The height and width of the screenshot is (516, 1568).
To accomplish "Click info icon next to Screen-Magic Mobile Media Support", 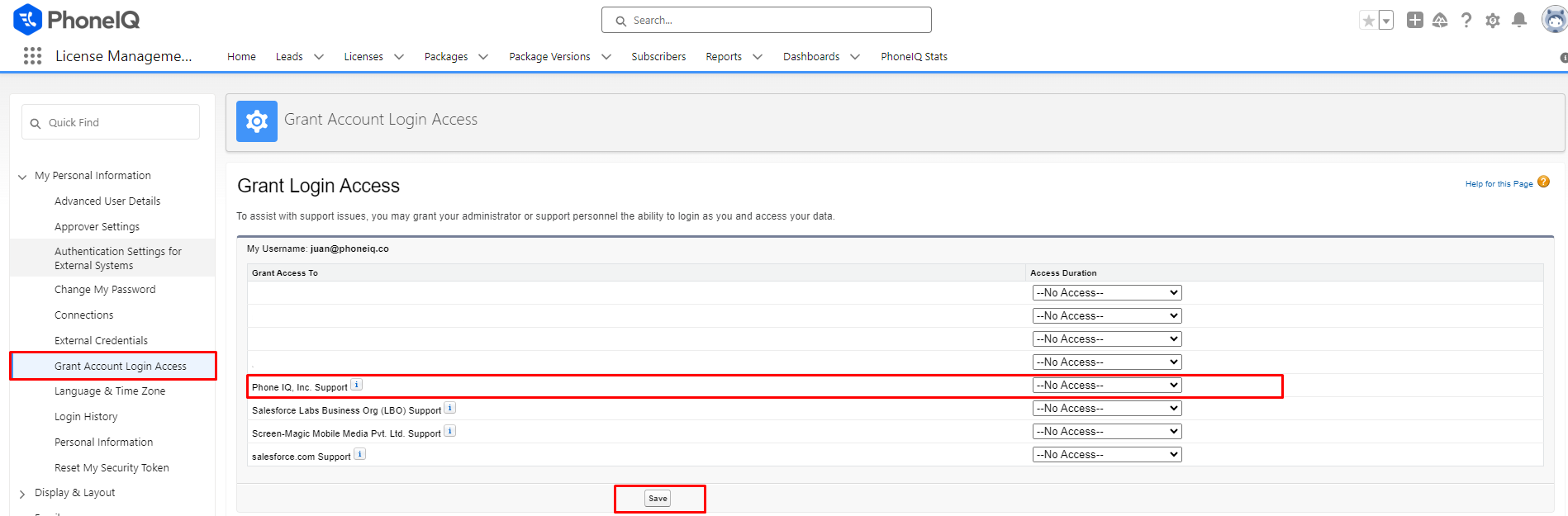I will pos(449,431).
